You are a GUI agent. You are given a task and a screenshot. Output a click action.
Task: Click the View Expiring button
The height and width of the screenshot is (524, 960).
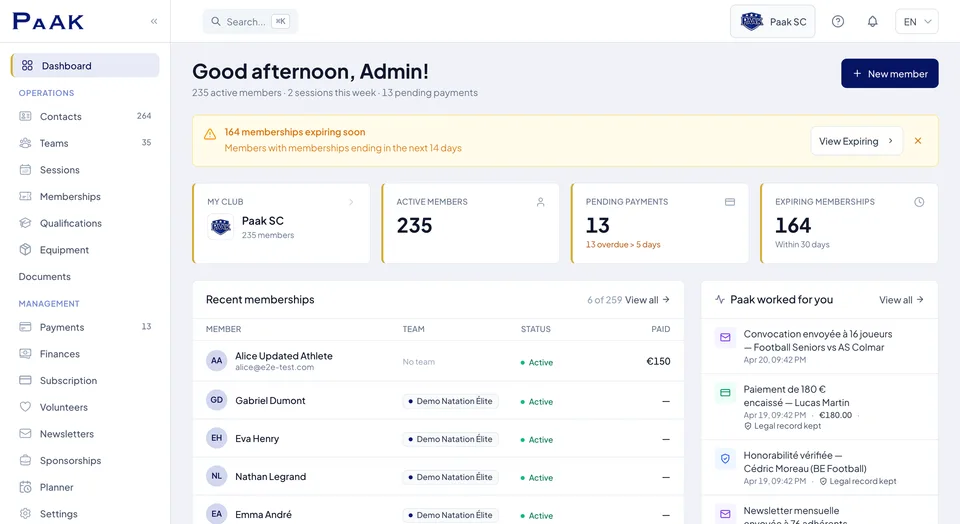point(857,141)
